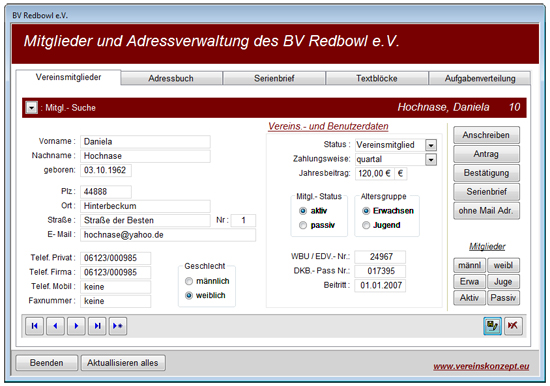The height and width of the screenshot is (386, 550).
Task: Go to the previous member record
Action: coord(55,326)
